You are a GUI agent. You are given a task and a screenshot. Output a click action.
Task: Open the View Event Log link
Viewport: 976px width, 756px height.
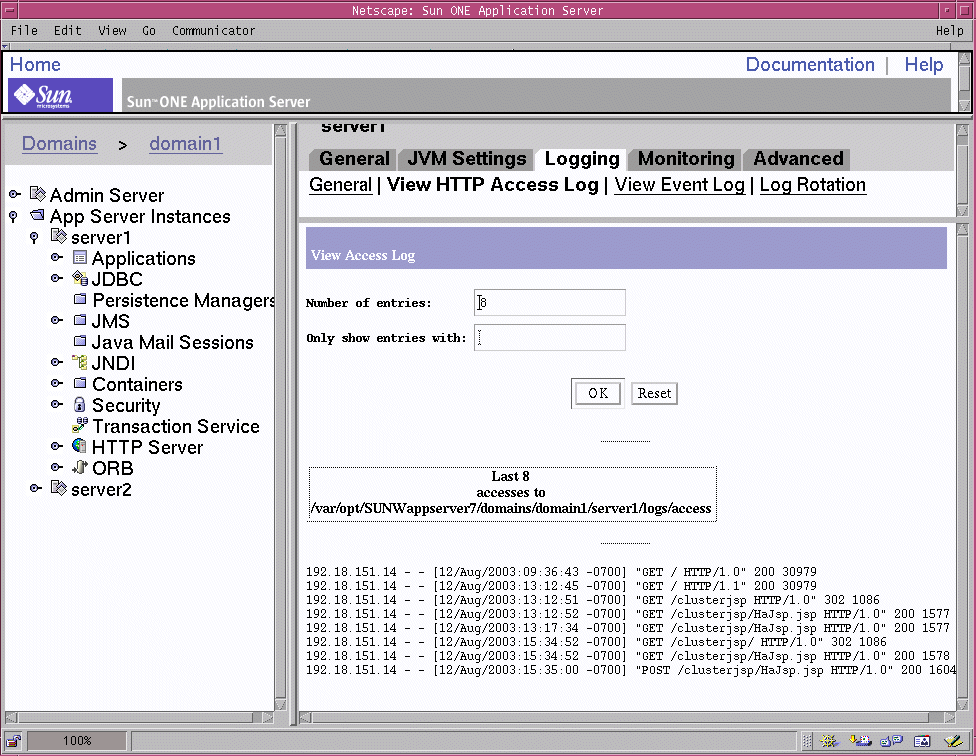(x=679, y=185)
